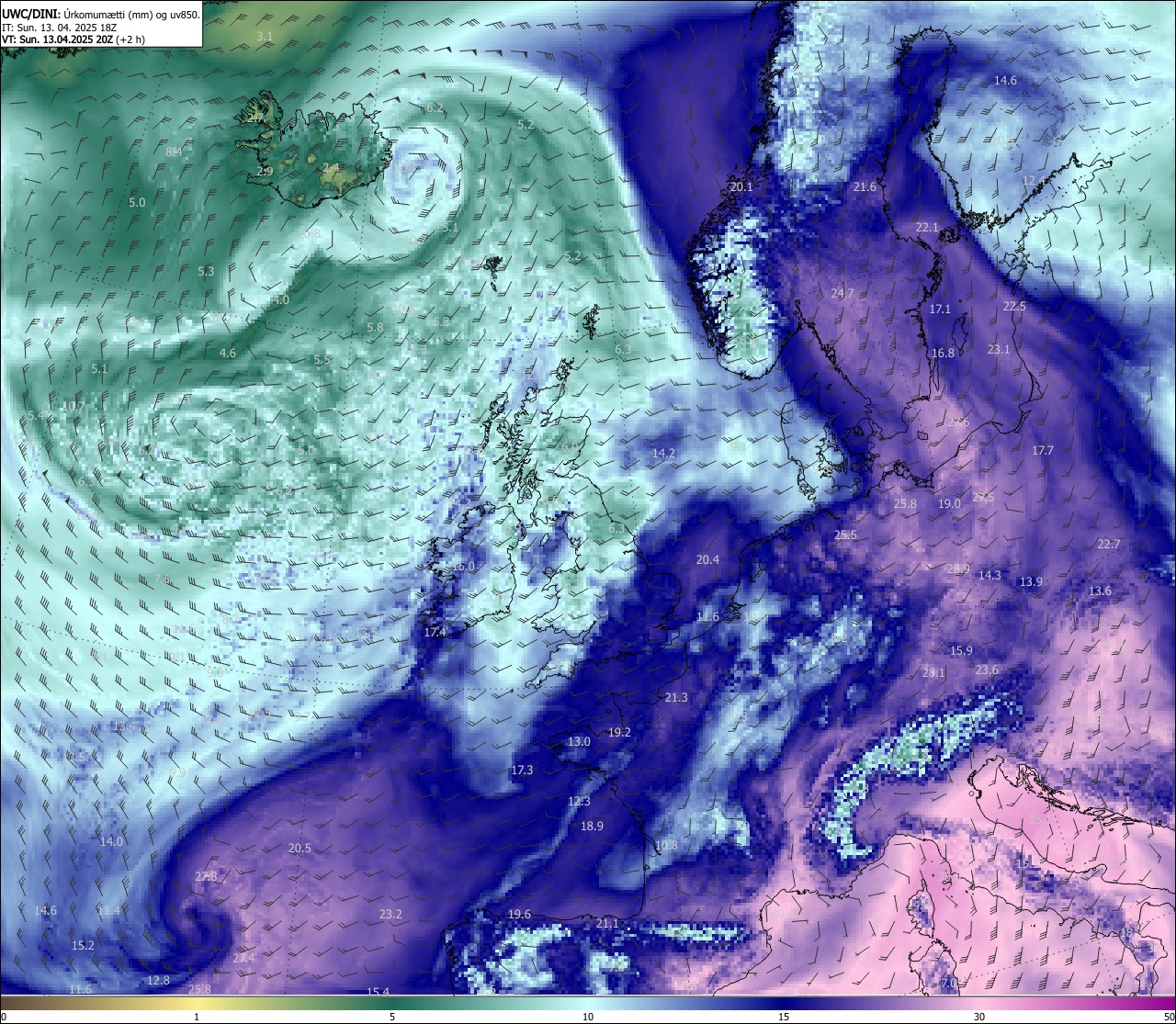
Task: Click the 10.8 map value
Action: coord(666,845)
